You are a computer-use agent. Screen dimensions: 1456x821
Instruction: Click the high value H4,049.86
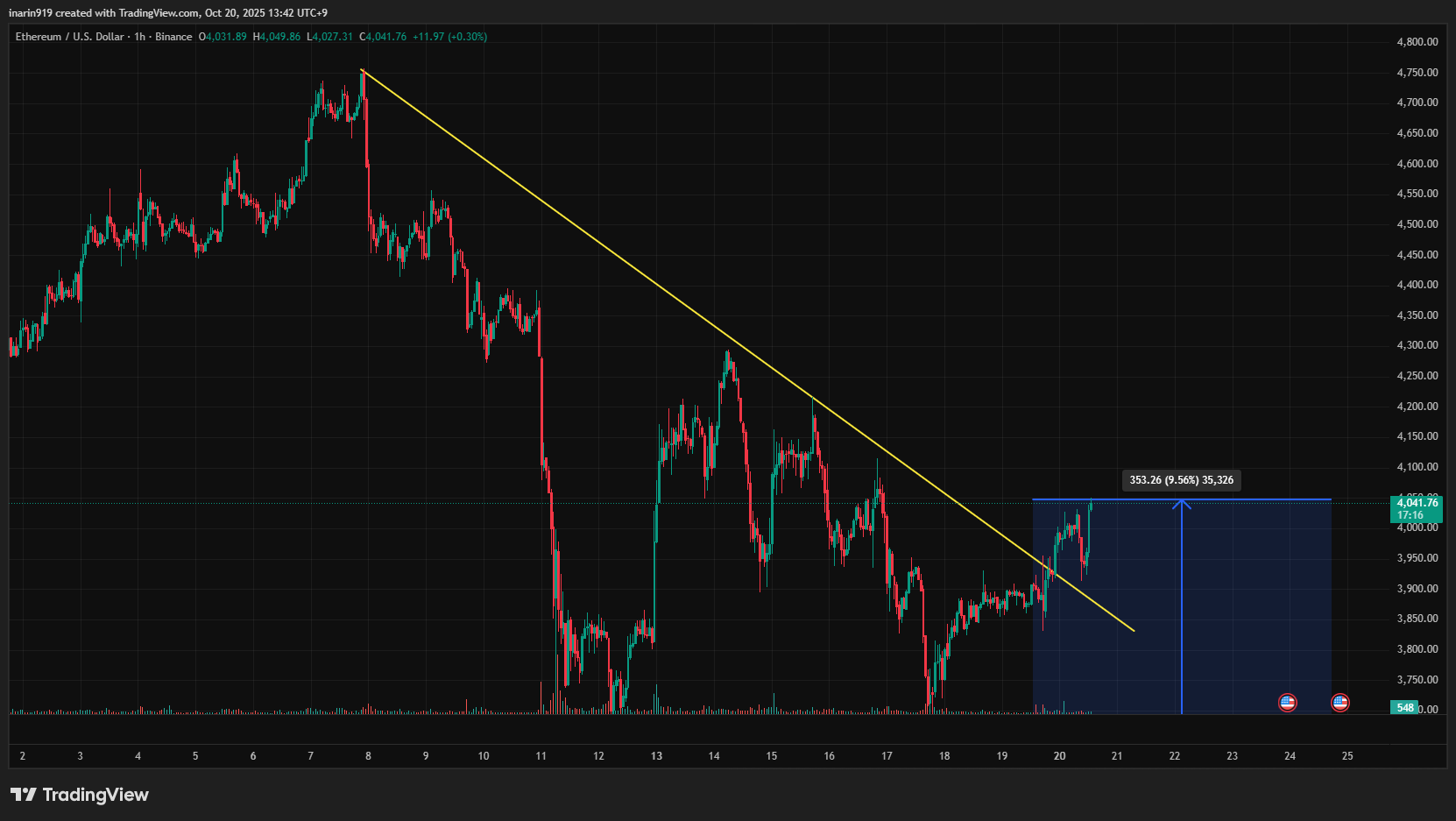point(277,37)
